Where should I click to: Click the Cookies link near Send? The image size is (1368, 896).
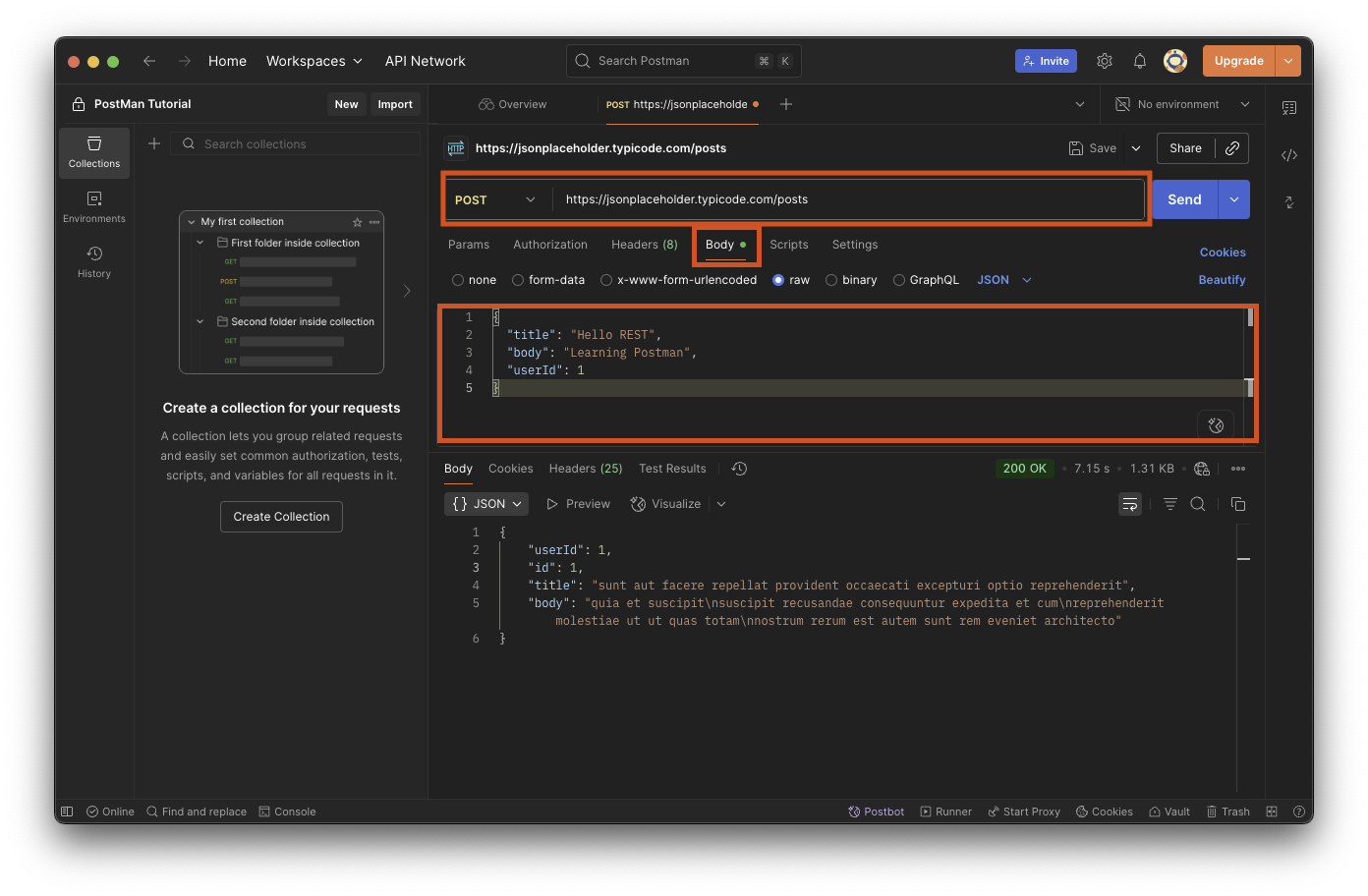pyautogui.click(x=1223, y=252)
